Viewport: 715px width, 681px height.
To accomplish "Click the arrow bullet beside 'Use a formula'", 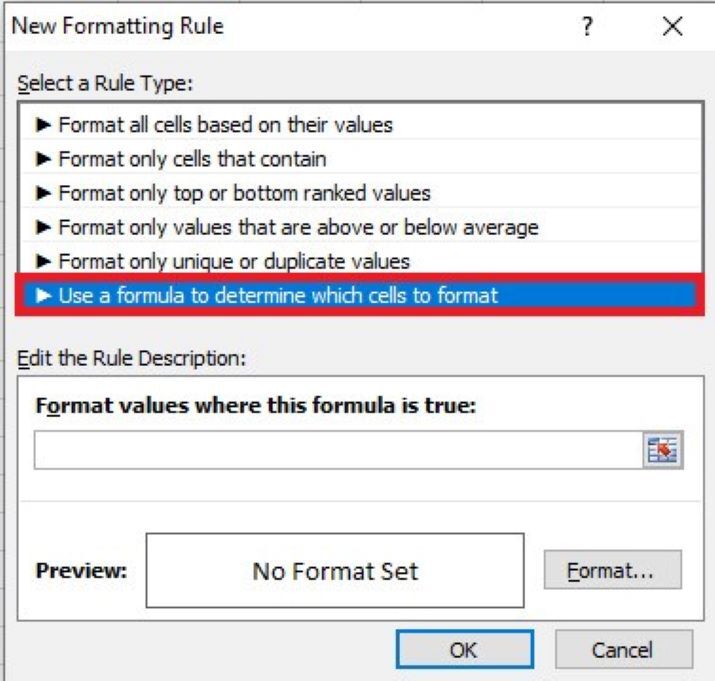I will point(43,296).
